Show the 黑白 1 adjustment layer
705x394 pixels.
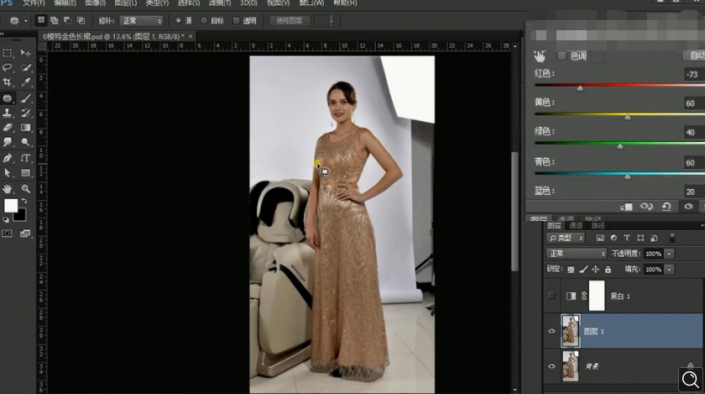pos(552,296)
